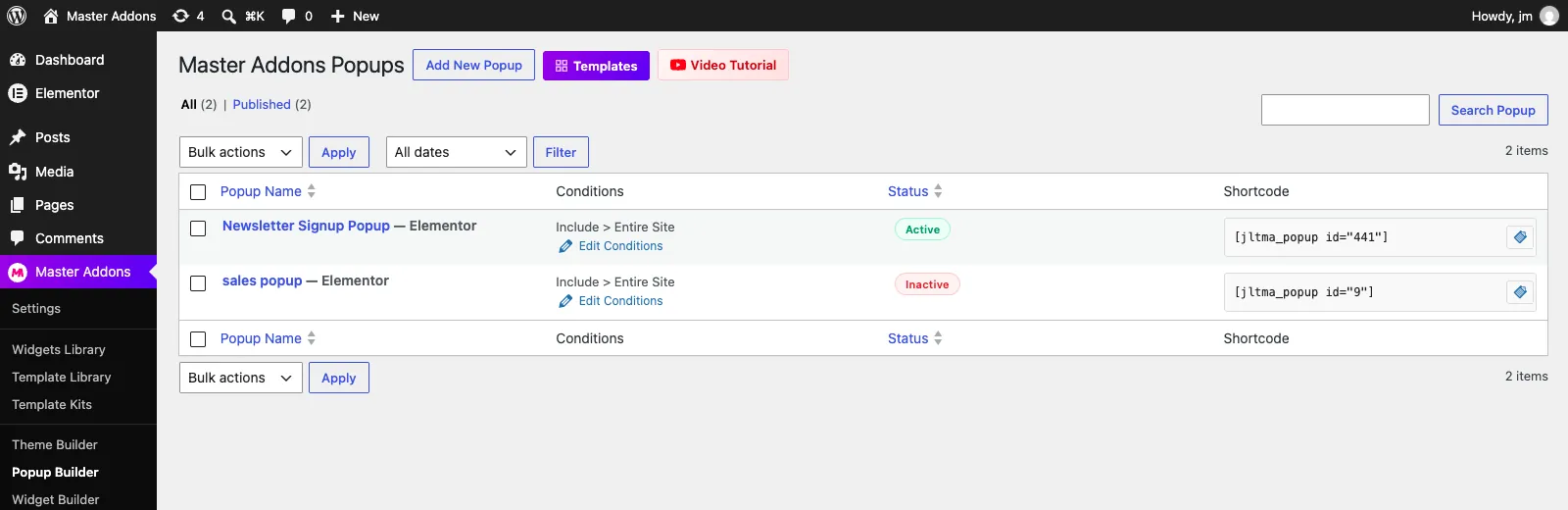
Task: Click the Add New Popup button
Action: [x=474, y=65]
